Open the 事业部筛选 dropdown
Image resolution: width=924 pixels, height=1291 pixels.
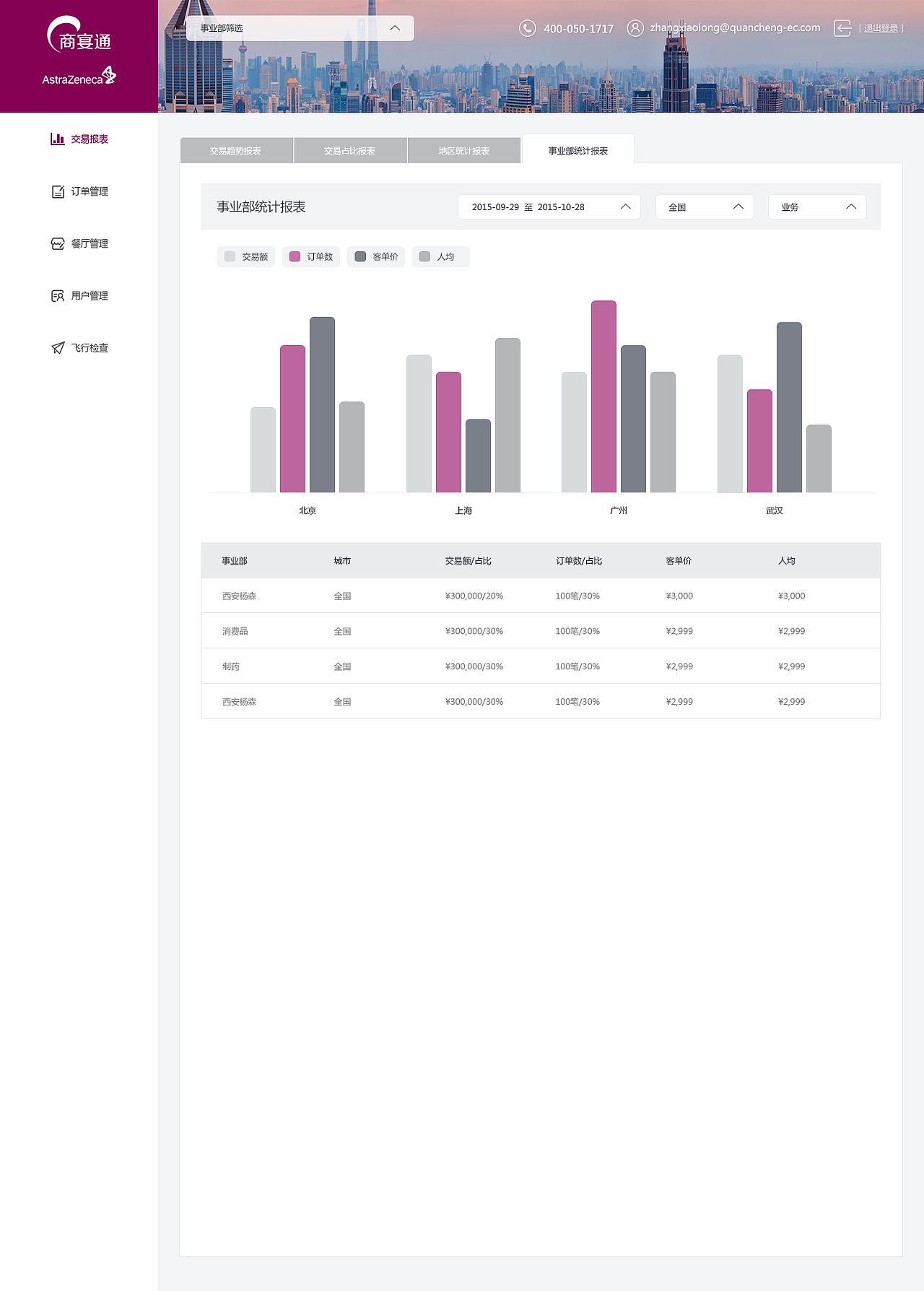(x=300, y=28)
